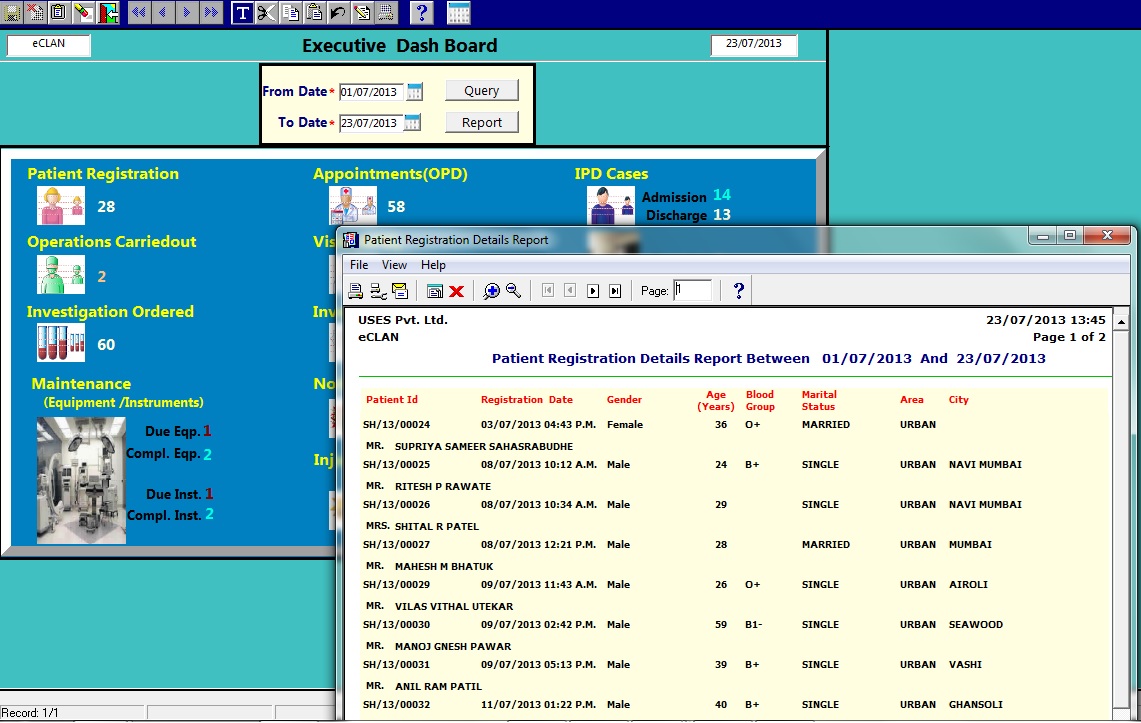Zoom in on the report with magnifier plus

491,291
